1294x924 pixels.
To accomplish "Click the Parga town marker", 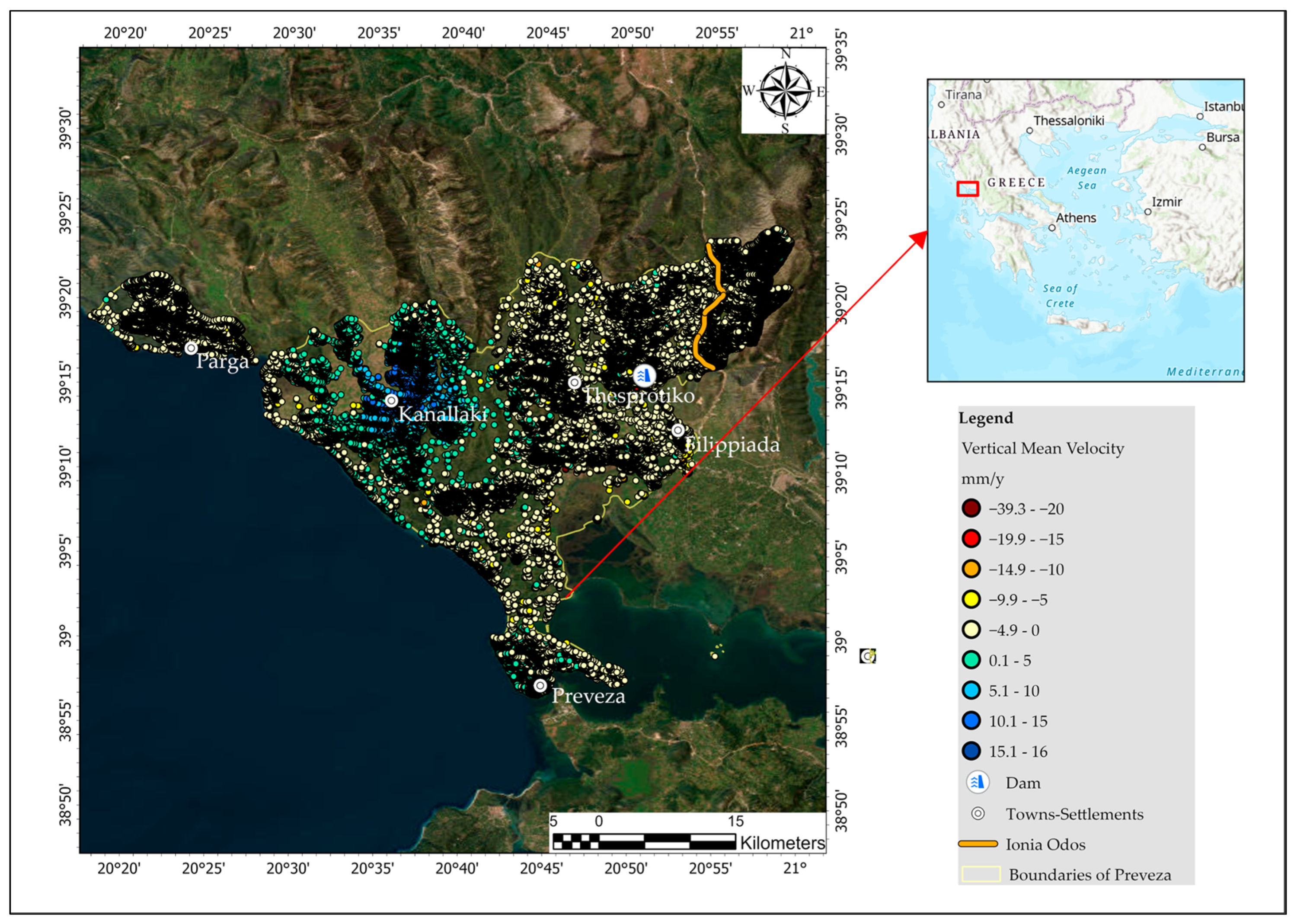I will (191, 348).
